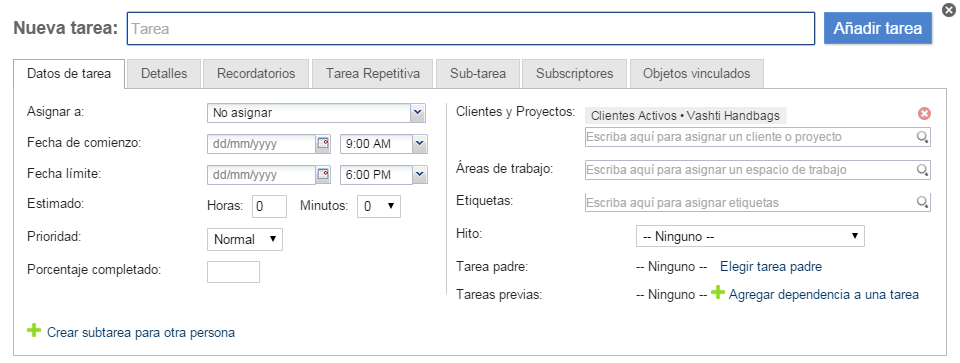Click the Porcentaje completado input box

[233, 272]
